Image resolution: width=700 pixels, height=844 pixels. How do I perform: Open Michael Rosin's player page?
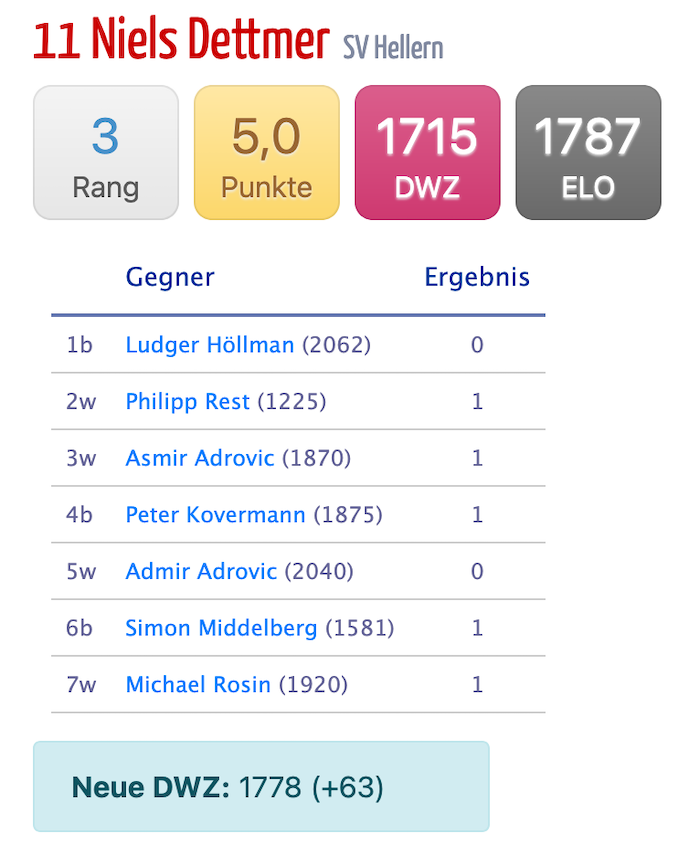(198, 685)
